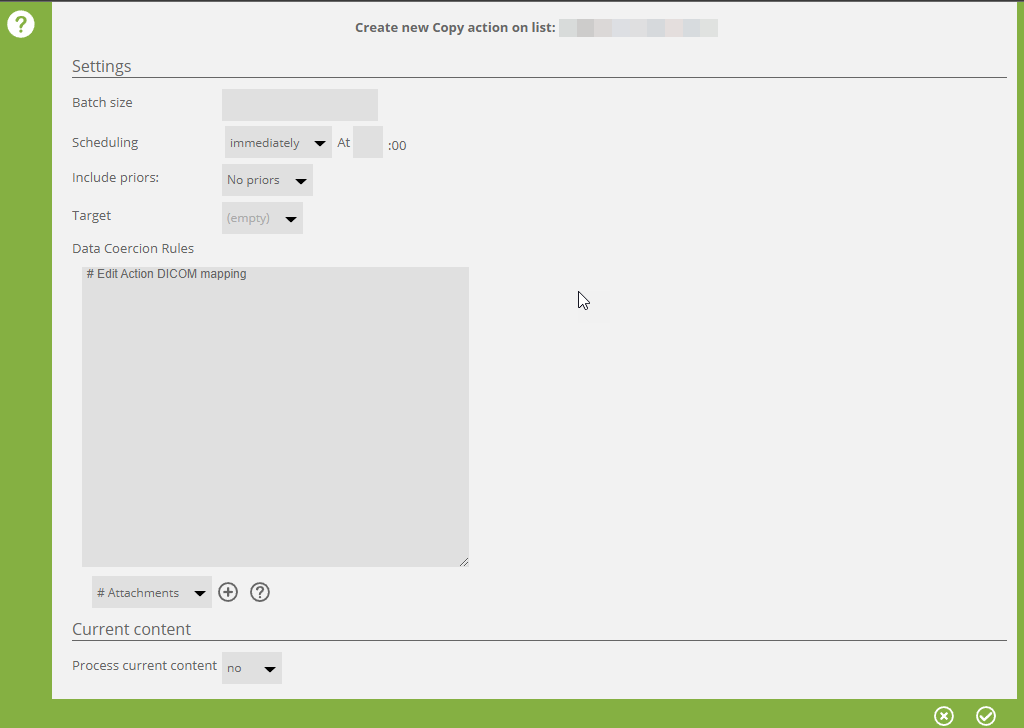Click the Process current content label

[x=144, y=665]
